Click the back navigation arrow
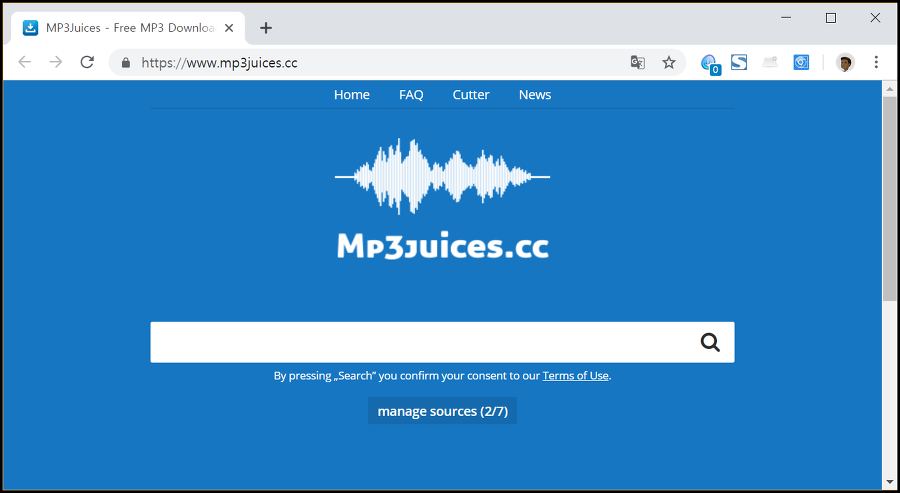 (x=25, y=62)
